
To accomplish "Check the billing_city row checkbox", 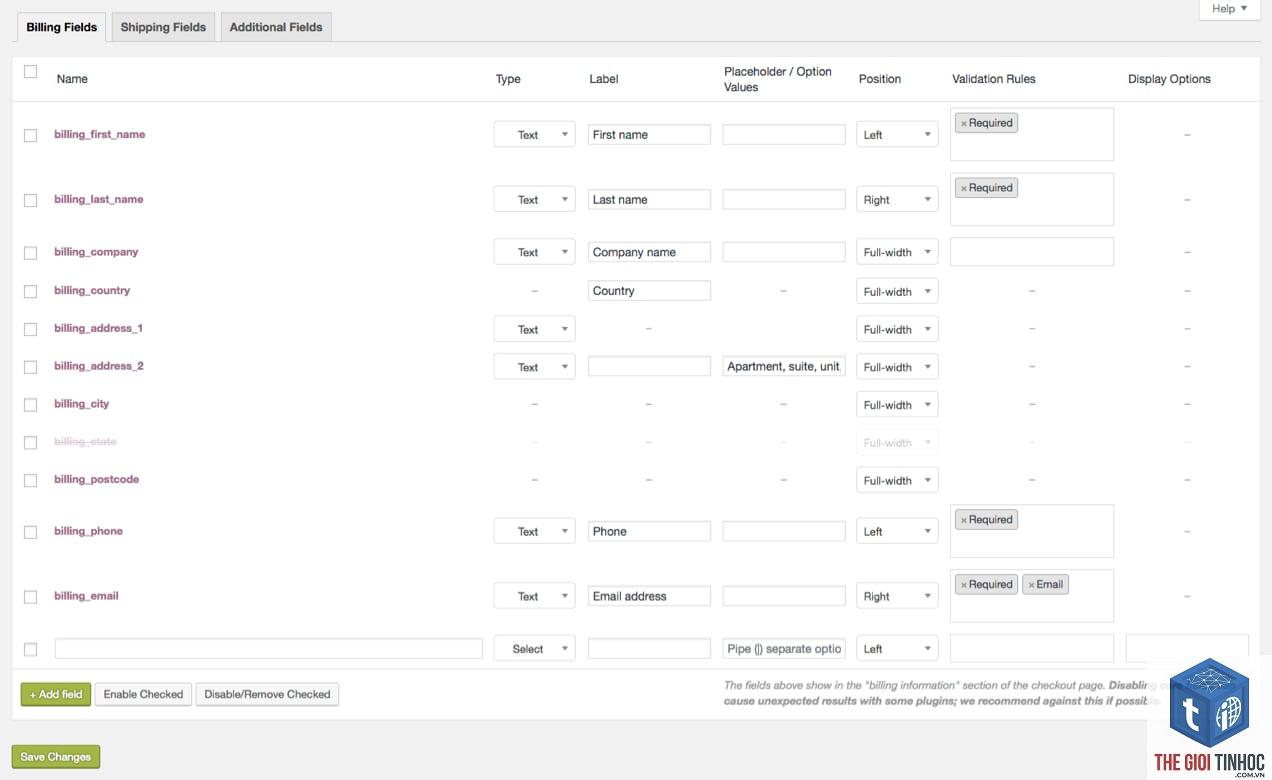I will click(30, 405).
